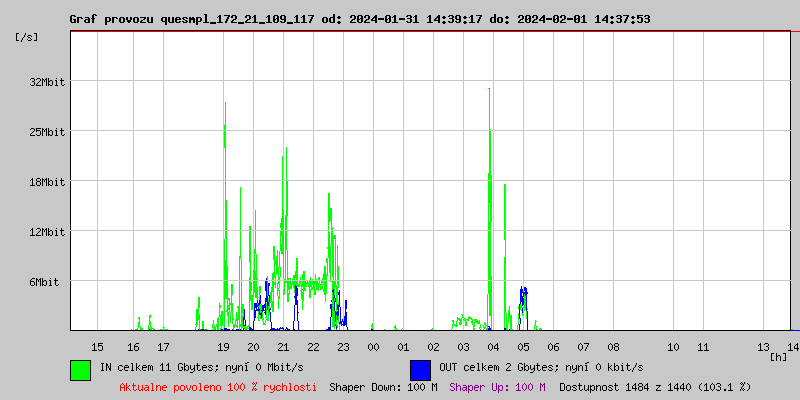Pick hour 08 on the time axis
800x400 pixels.
pos(613,346)
